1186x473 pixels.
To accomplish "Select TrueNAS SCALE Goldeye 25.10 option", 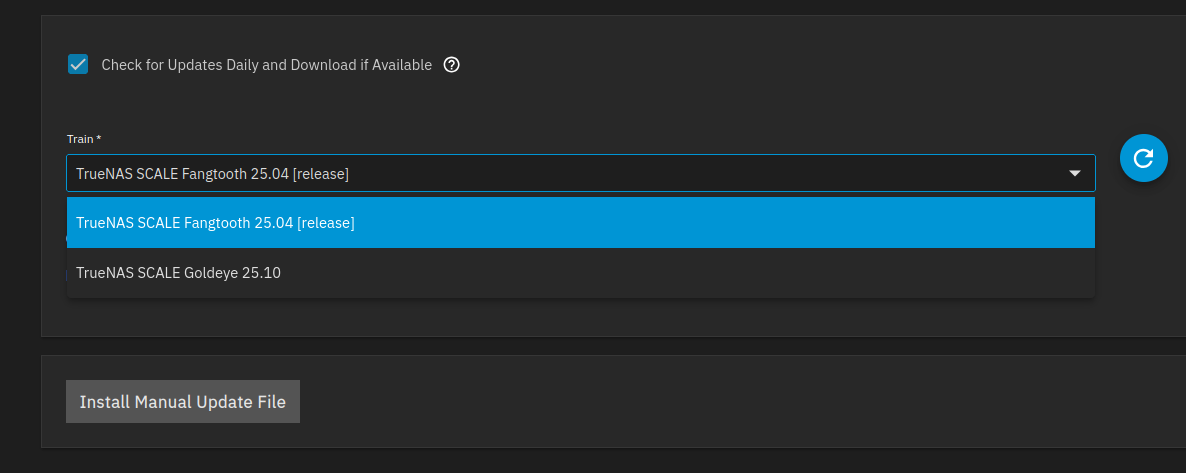I will pos(178,272).
